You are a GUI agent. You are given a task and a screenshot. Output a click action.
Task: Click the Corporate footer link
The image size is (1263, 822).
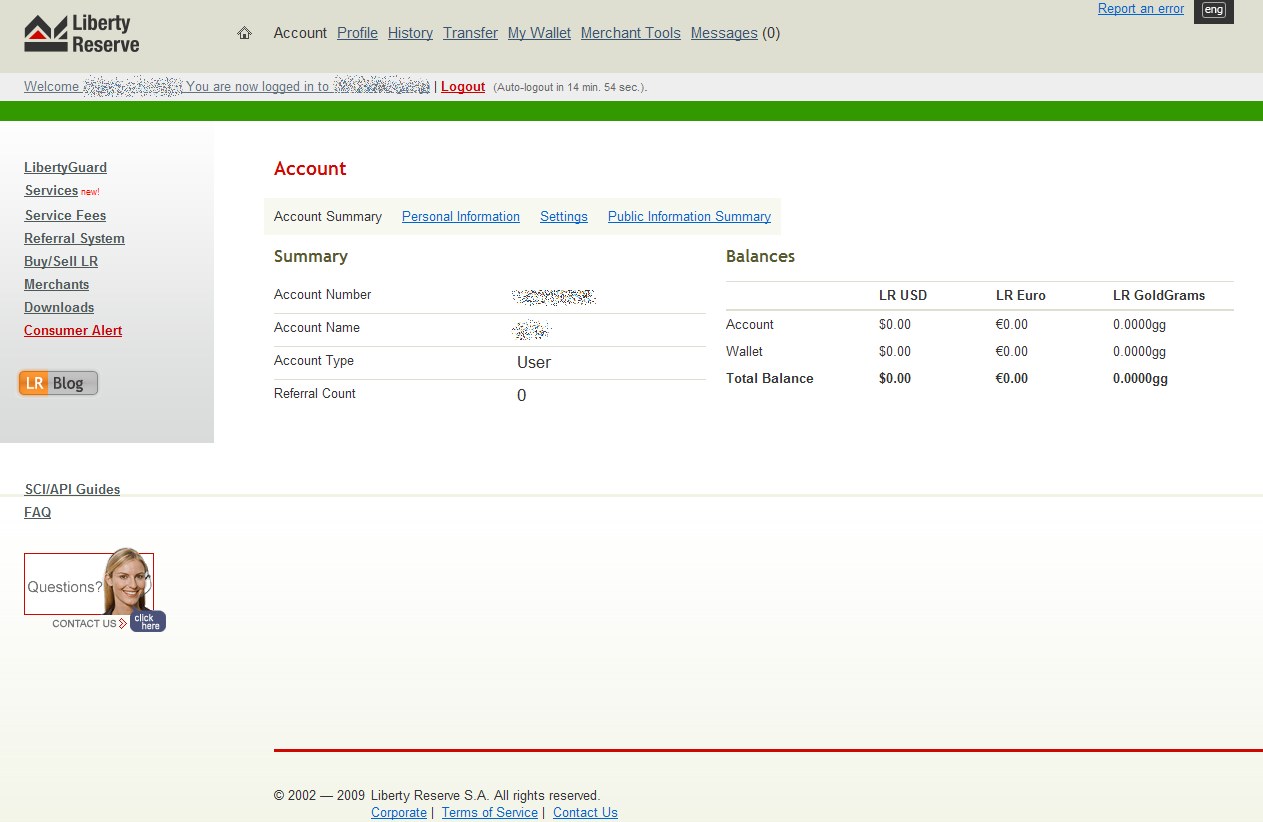coord(399,813)
